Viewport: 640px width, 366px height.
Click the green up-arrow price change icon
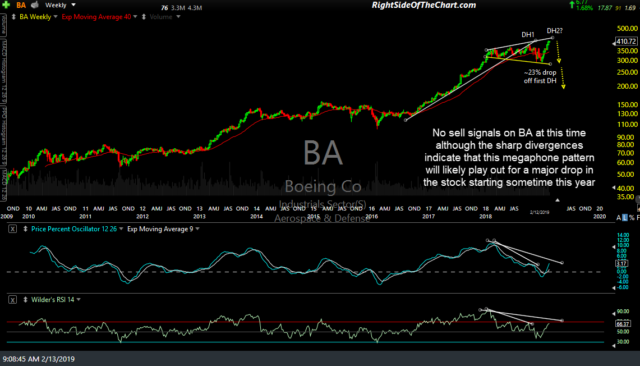[x=572, y=5]
